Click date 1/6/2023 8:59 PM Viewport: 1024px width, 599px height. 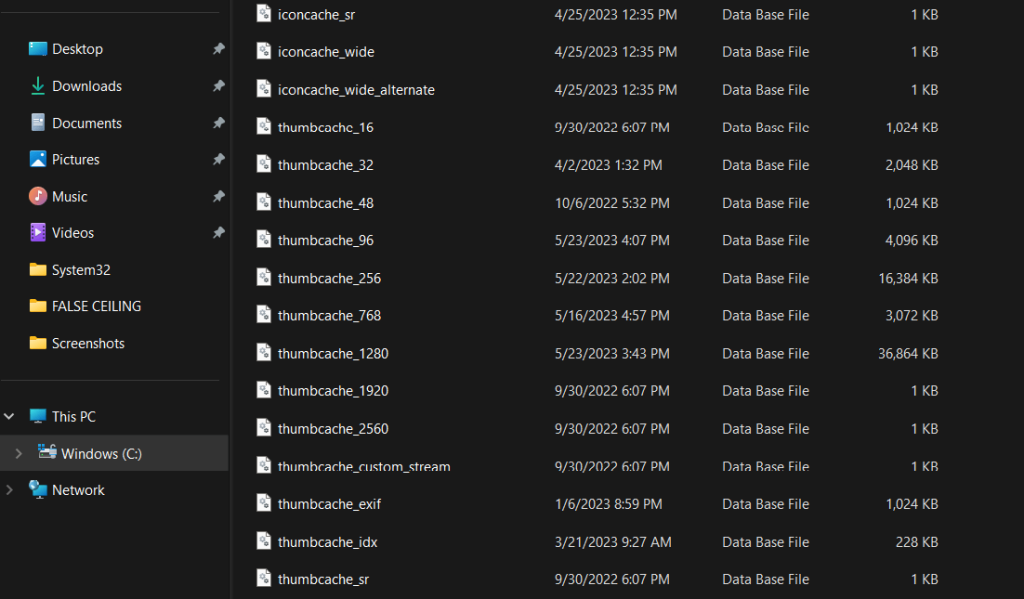(x=608, y=504)
